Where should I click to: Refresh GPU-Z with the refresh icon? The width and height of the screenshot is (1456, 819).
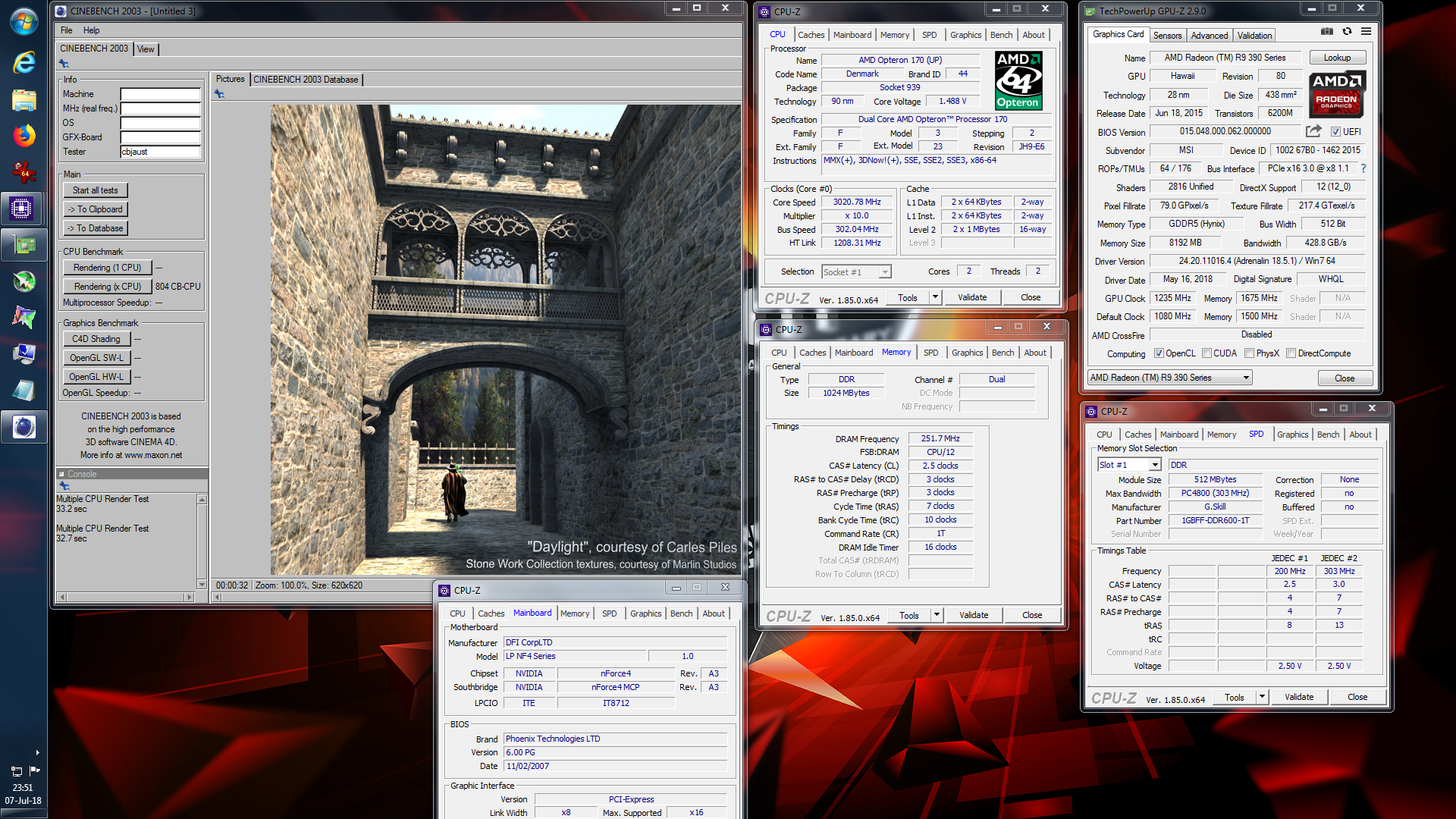click(x=1347, y=31)
